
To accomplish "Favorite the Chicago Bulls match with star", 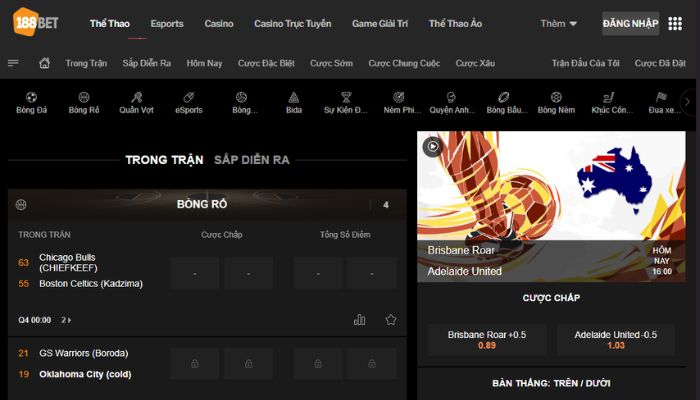I will point(391,320).
